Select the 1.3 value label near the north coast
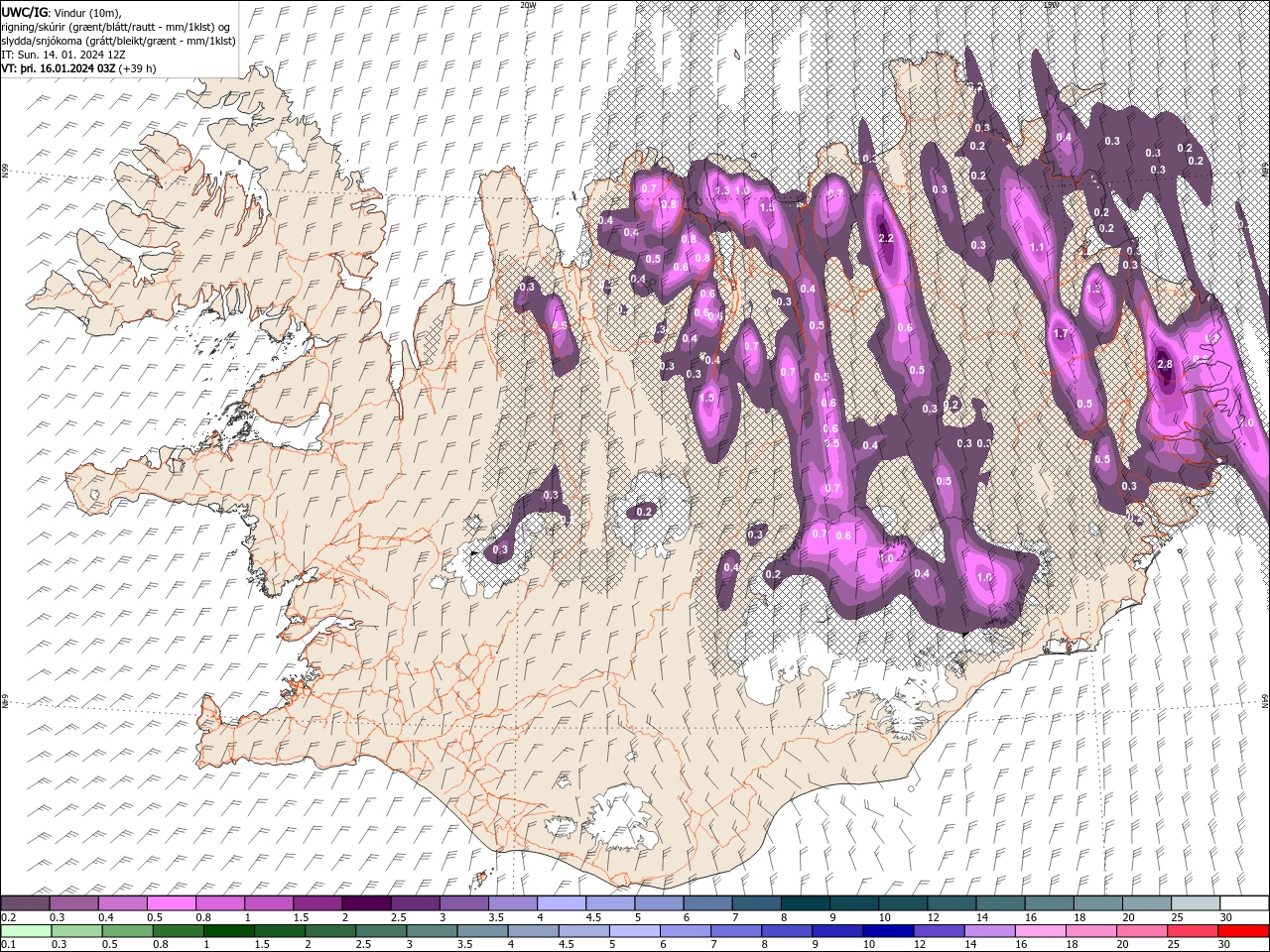The height and width of the screenshot is (952, 1270). (x=722, y=190)
